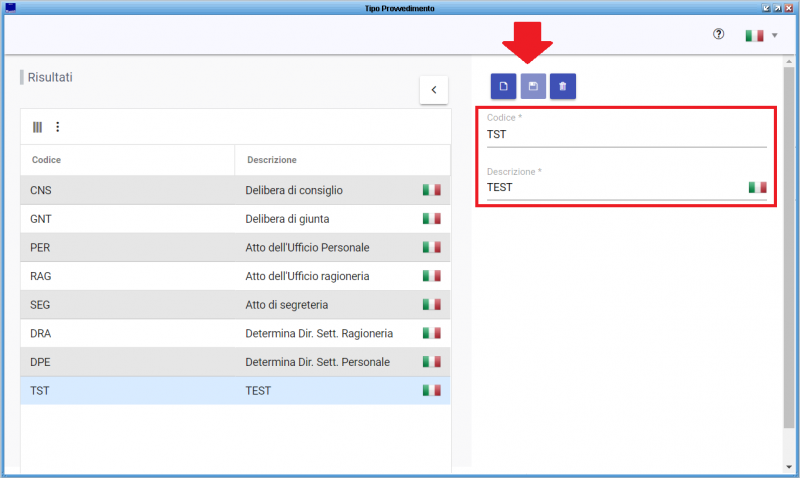Click the 'TEST' description cell in table
Screen dimensions: 800x478
pos(258,390)
